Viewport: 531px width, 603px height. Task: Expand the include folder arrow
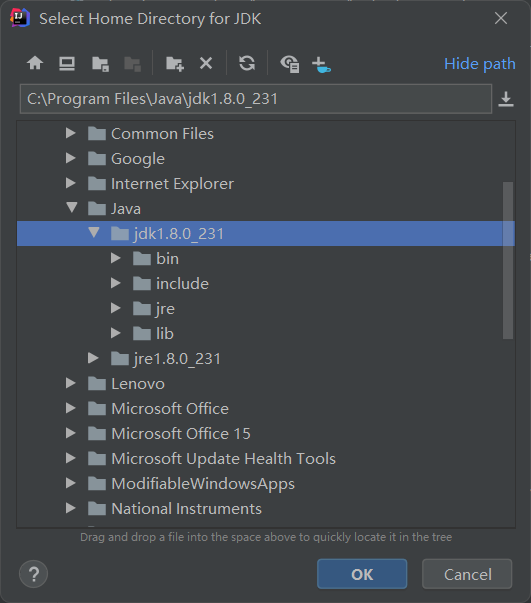coord(116,283)
